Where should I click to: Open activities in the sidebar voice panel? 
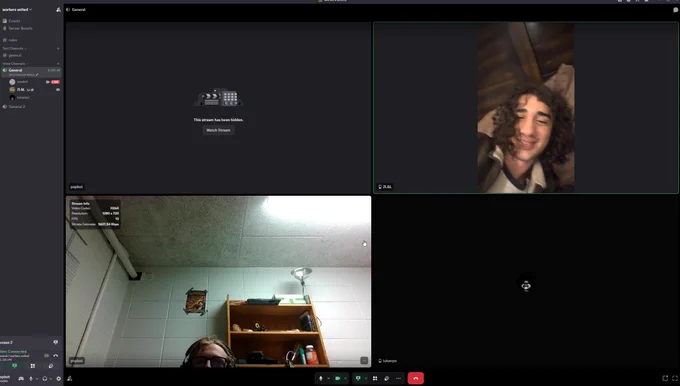33,366
